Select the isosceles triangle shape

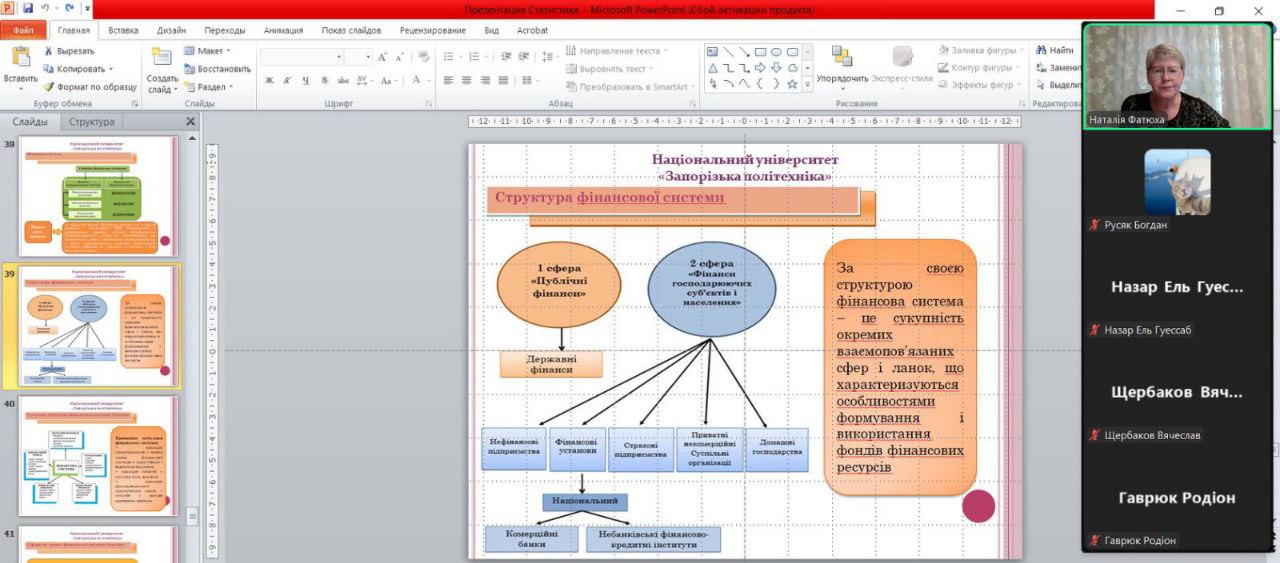coord(713,68)
